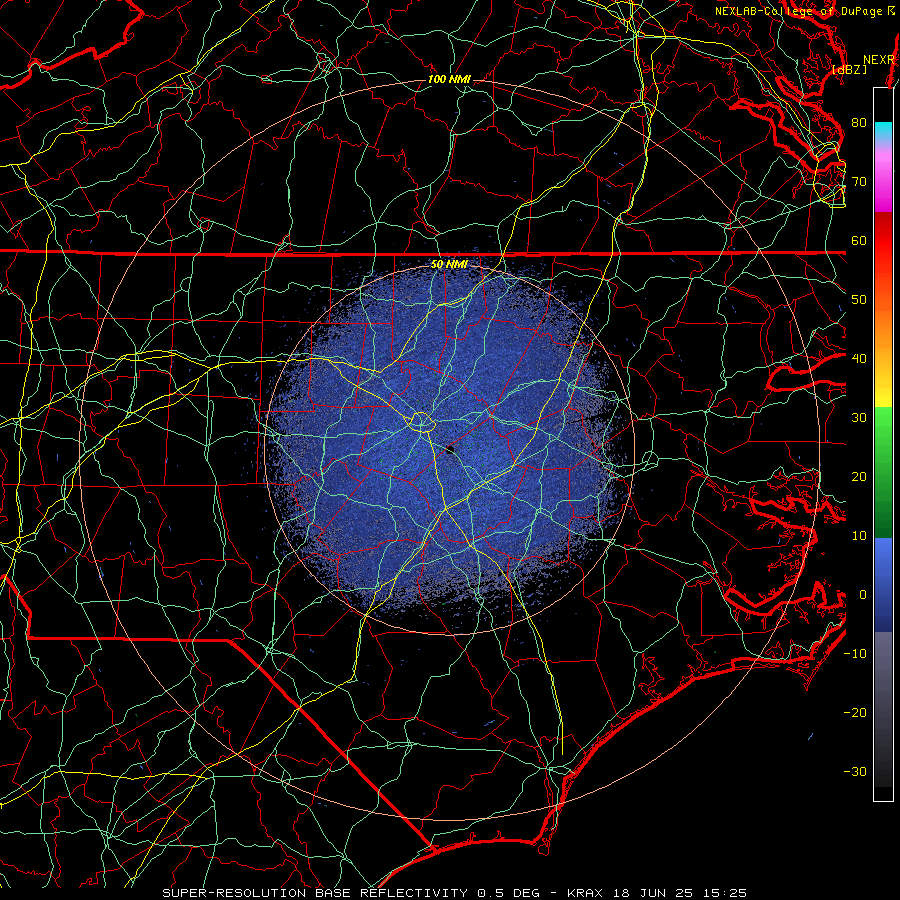Click the KRAX radar site black dot
The width and height of the screenshot is (900, 900).
tap(451, 450)
